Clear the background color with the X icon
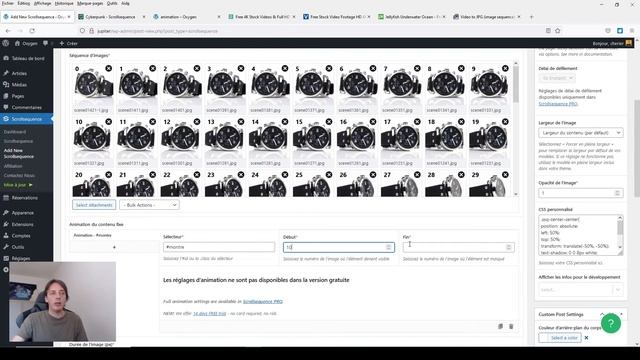Viewport: 640px width, 360px height. 587,338
